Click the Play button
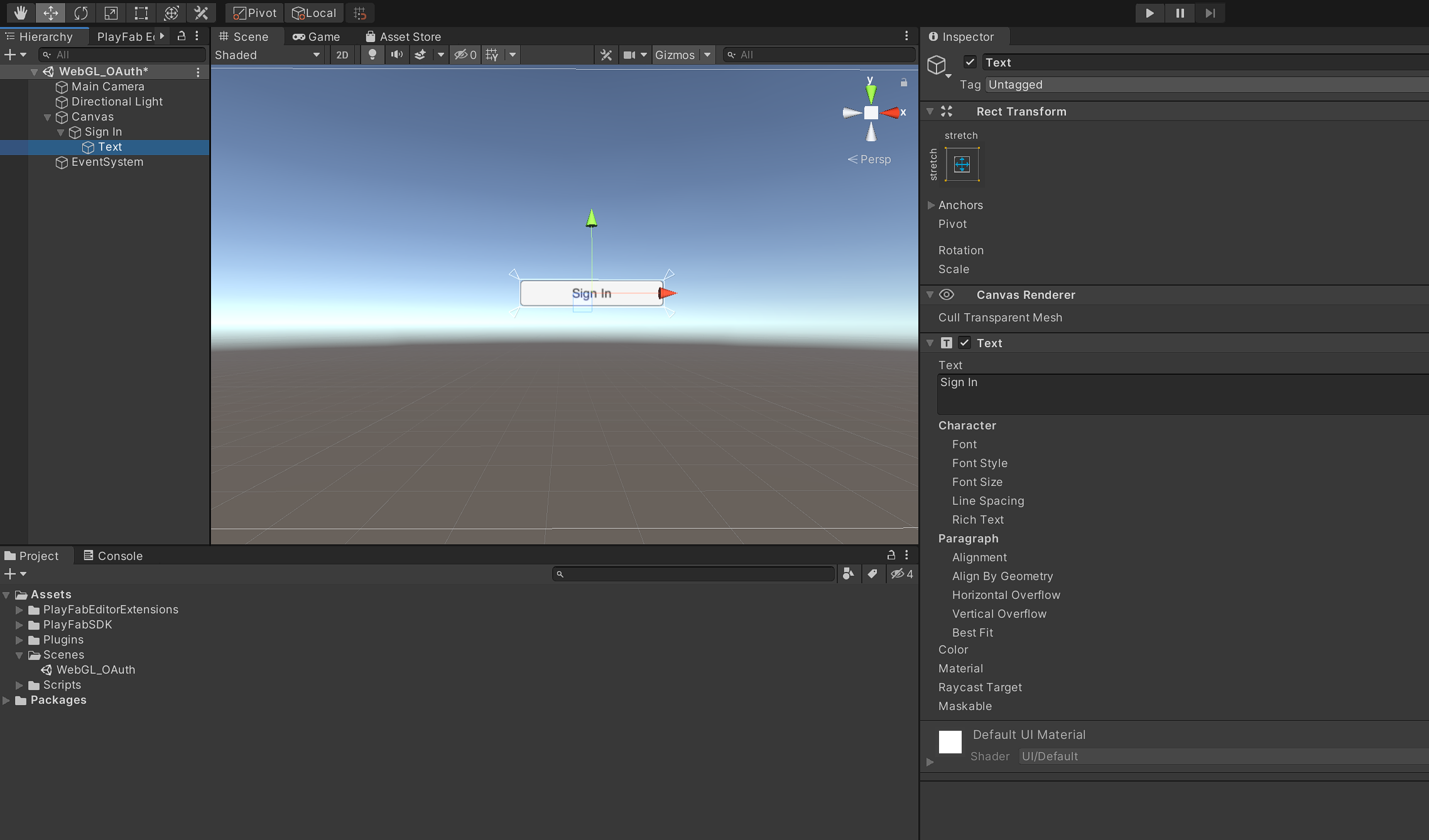This screenshot has width=1429, height=840. tap(1149, 13)
